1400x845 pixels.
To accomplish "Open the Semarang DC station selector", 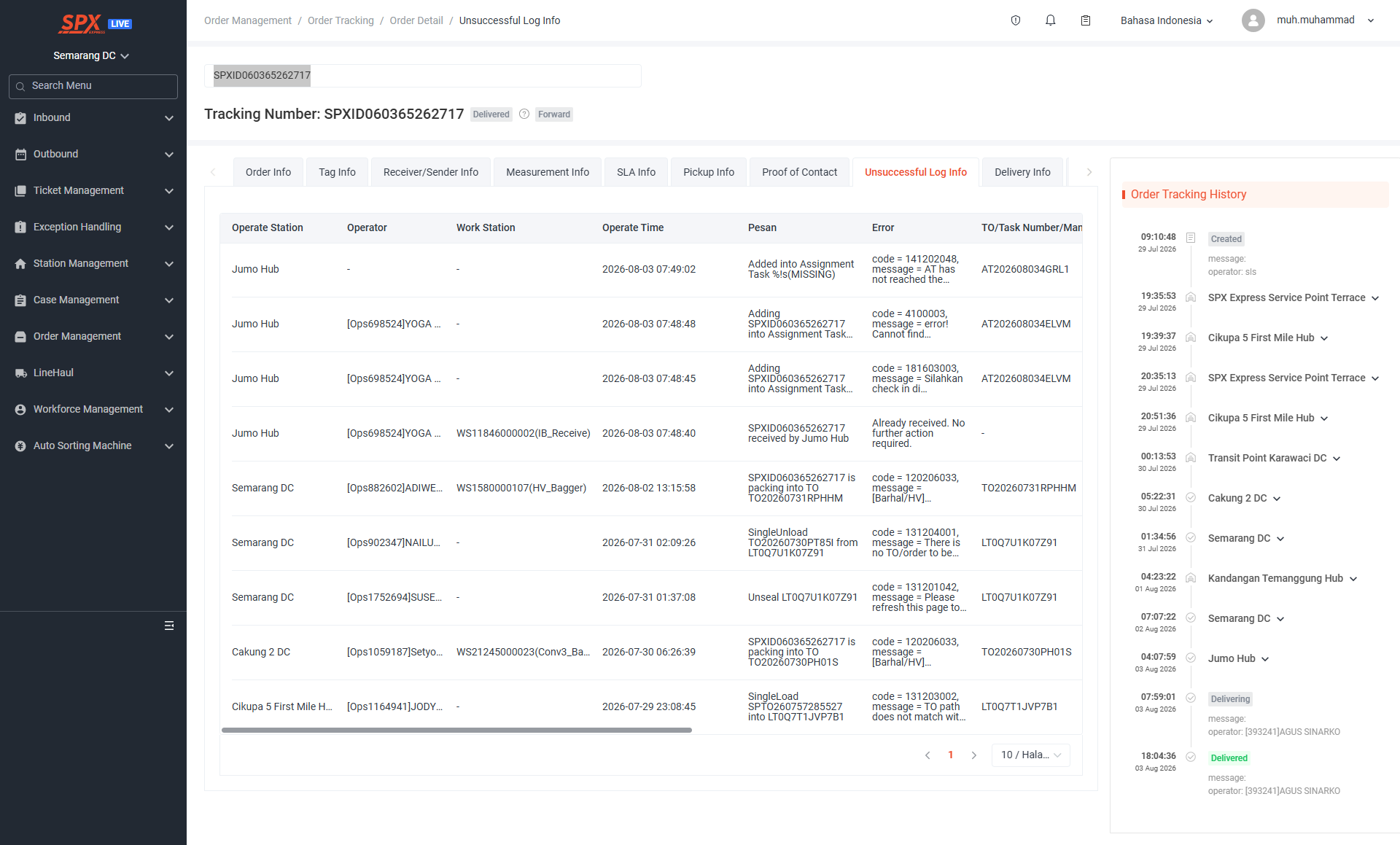I will [91, 55].
